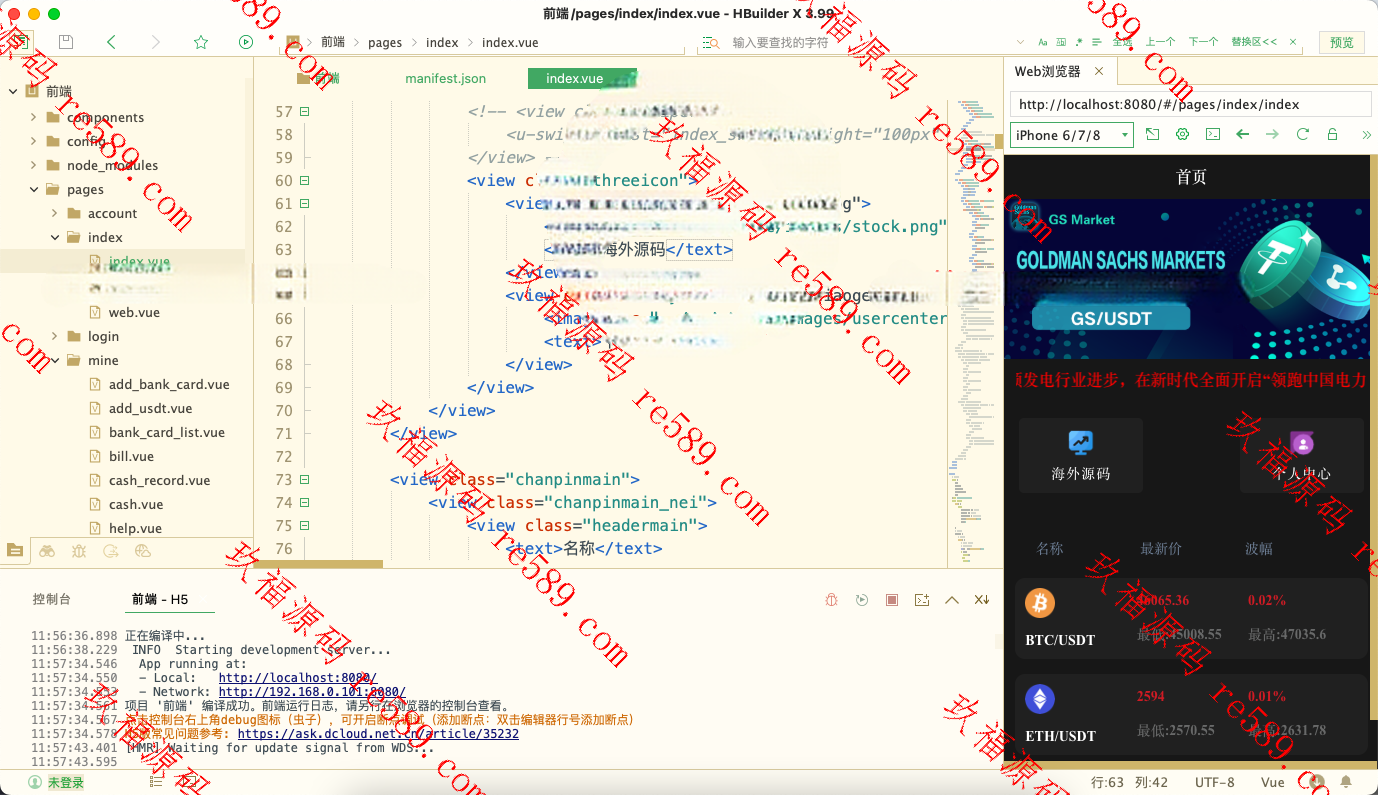Open the http://localhost:8080/ link in console
Screen dimensions: 1378x795
298,678
